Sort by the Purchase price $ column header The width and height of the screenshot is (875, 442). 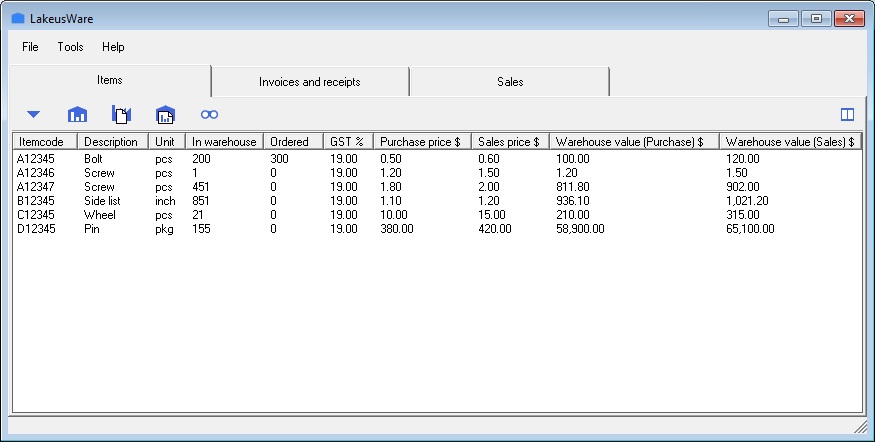pyautogui.click(x=422, y=142)
